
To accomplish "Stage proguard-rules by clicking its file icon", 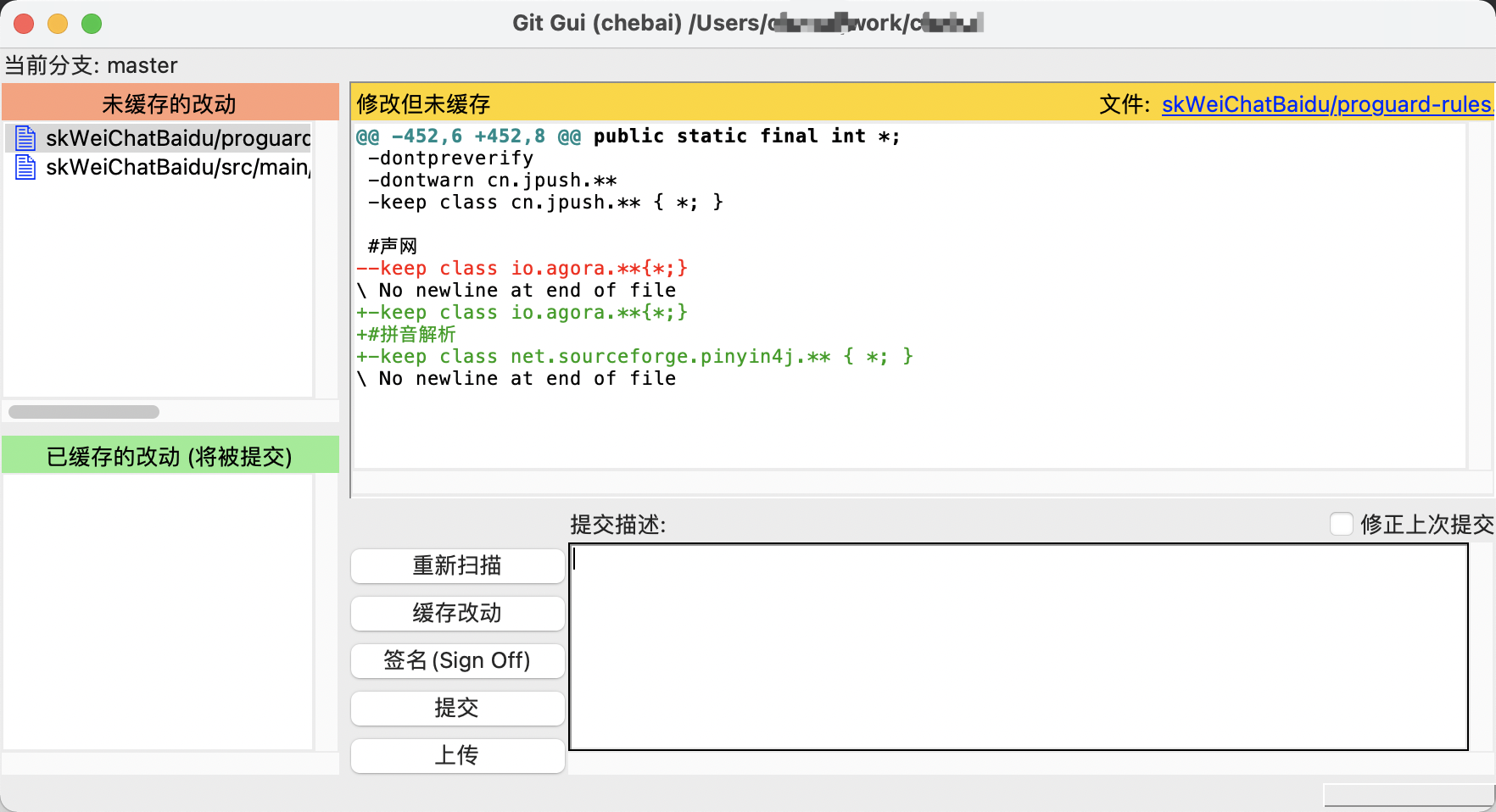I will click(x=24, y=138).
